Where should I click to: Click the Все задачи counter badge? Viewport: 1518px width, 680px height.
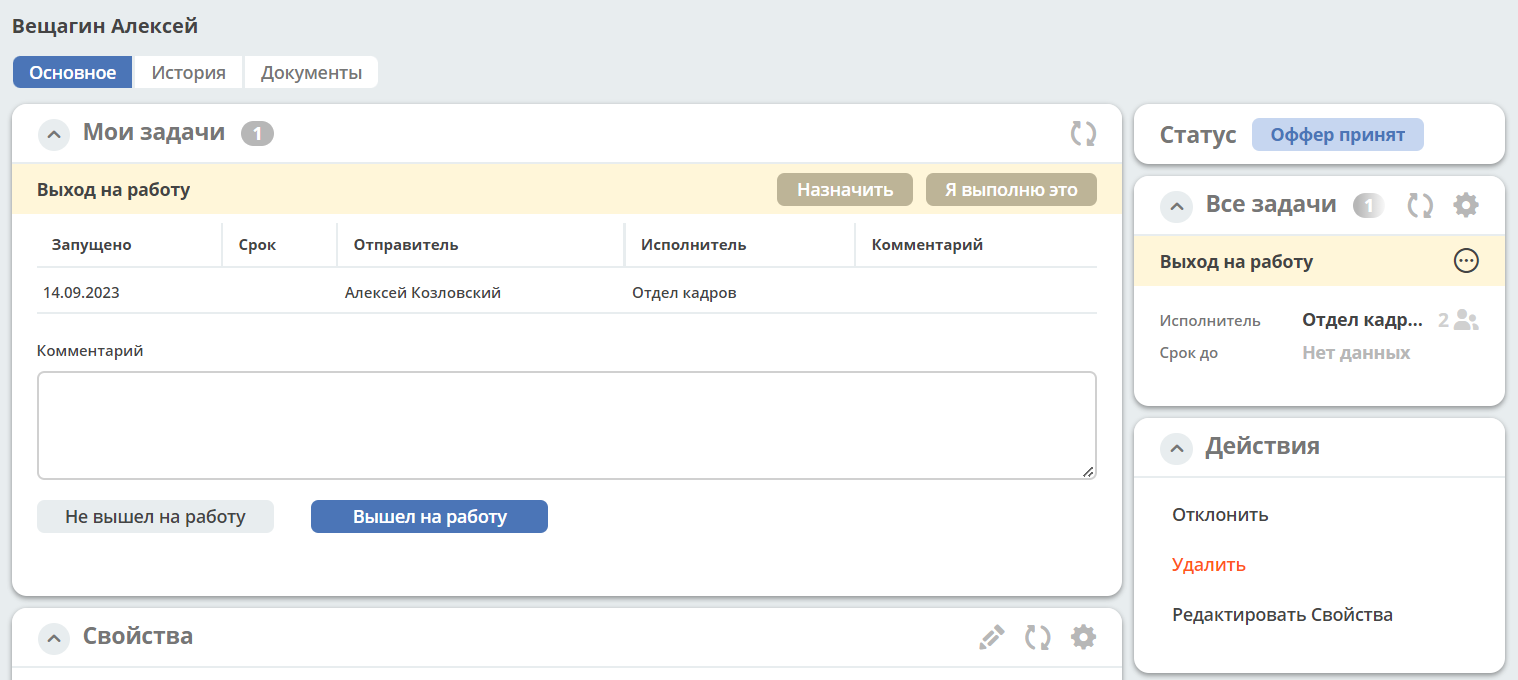1369,206
